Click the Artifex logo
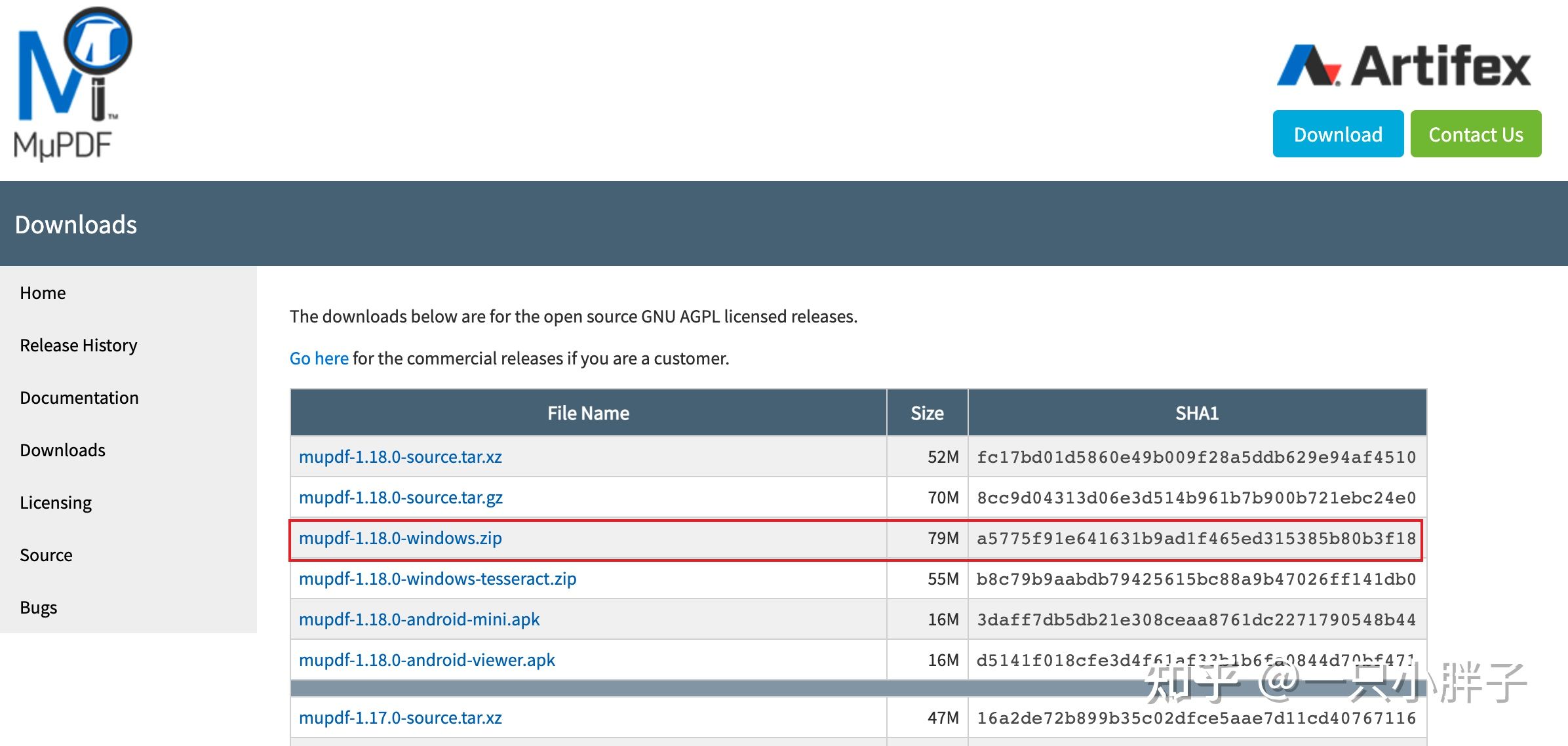The width and height of the screenshot is (1568, 746). click(x=1403, y=66)
